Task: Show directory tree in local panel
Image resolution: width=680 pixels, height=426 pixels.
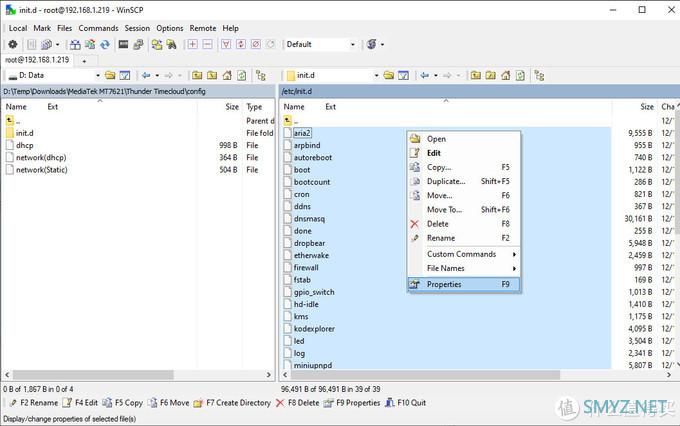Action: pyautogui.click(x=261, y=75)
